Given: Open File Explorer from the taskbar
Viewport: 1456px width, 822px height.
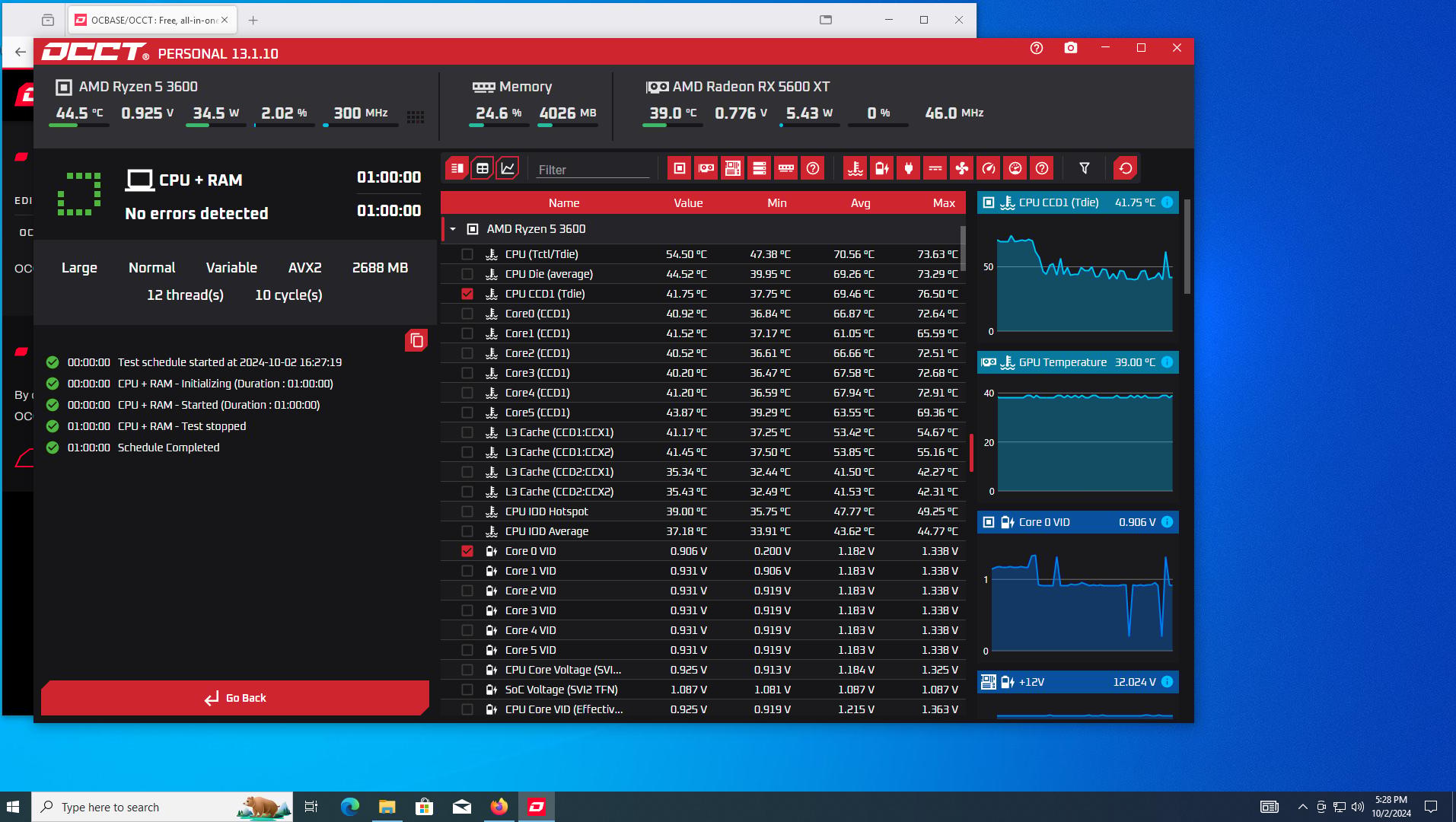Looking at the screenshot, I should tap(387, 807).
